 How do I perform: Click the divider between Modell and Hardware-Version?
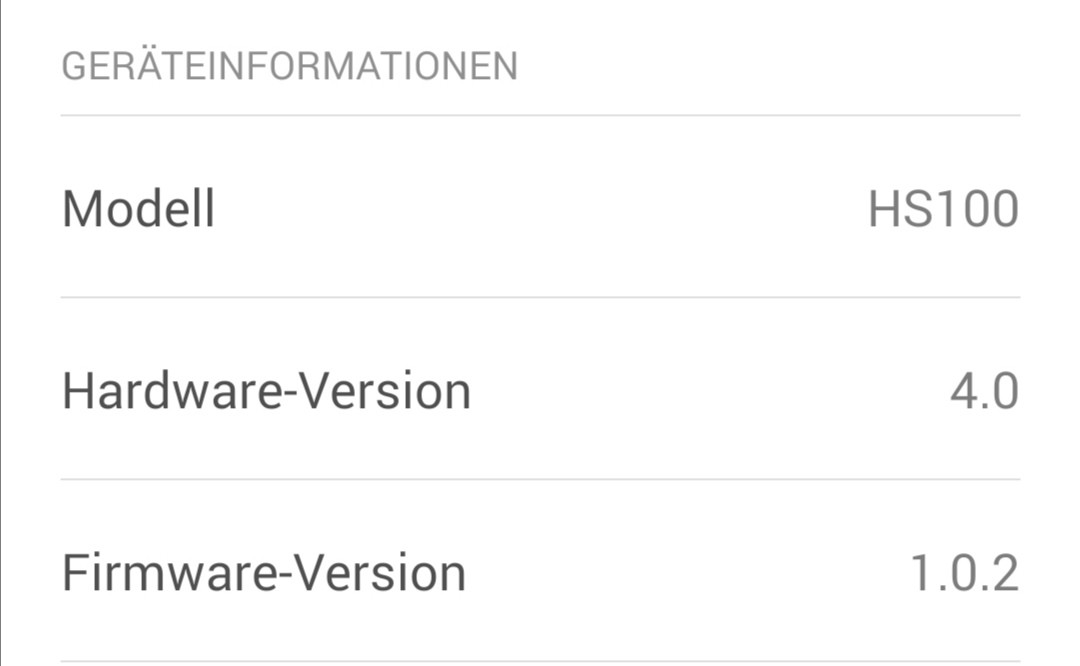[540, 297]
